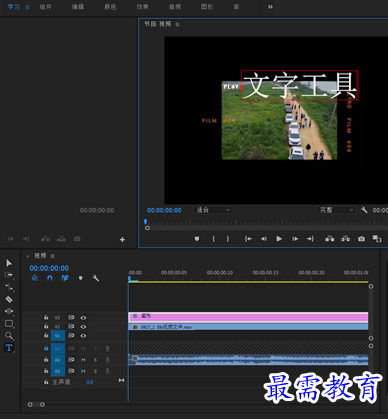Expand master track with end arrow icon

point(121,380)
